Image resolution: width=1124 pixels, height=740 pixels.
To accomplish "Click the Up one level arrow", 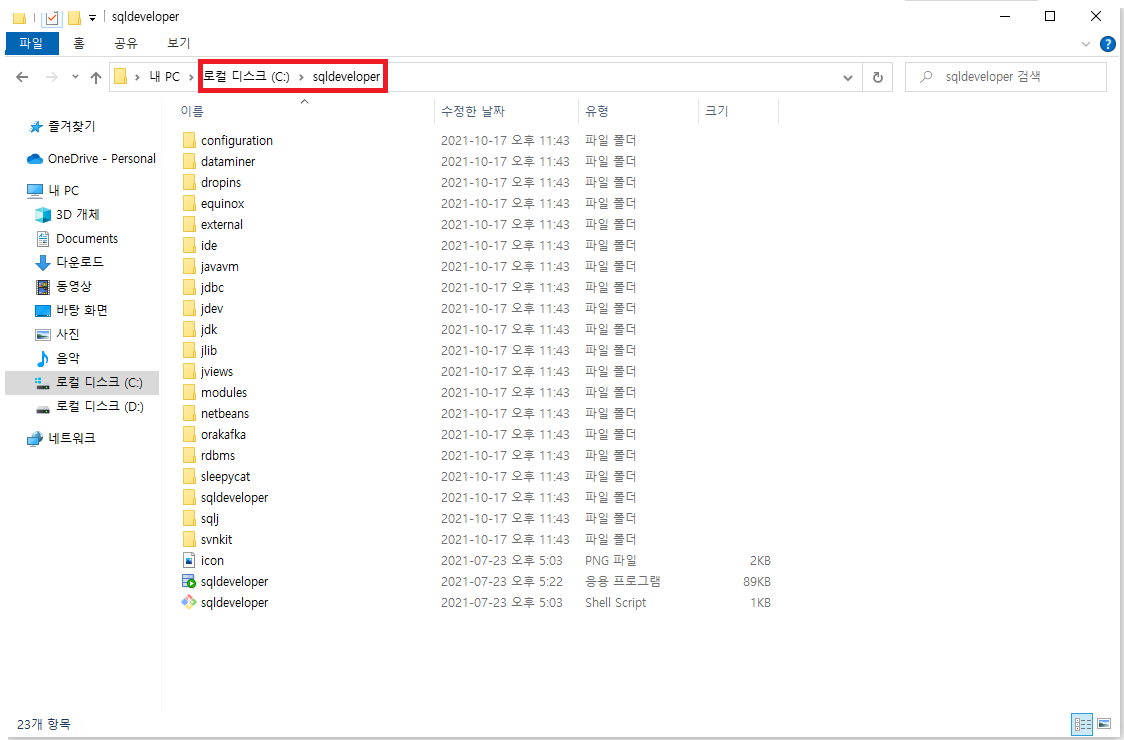I will pyautogui.click(x=96, y=77).
